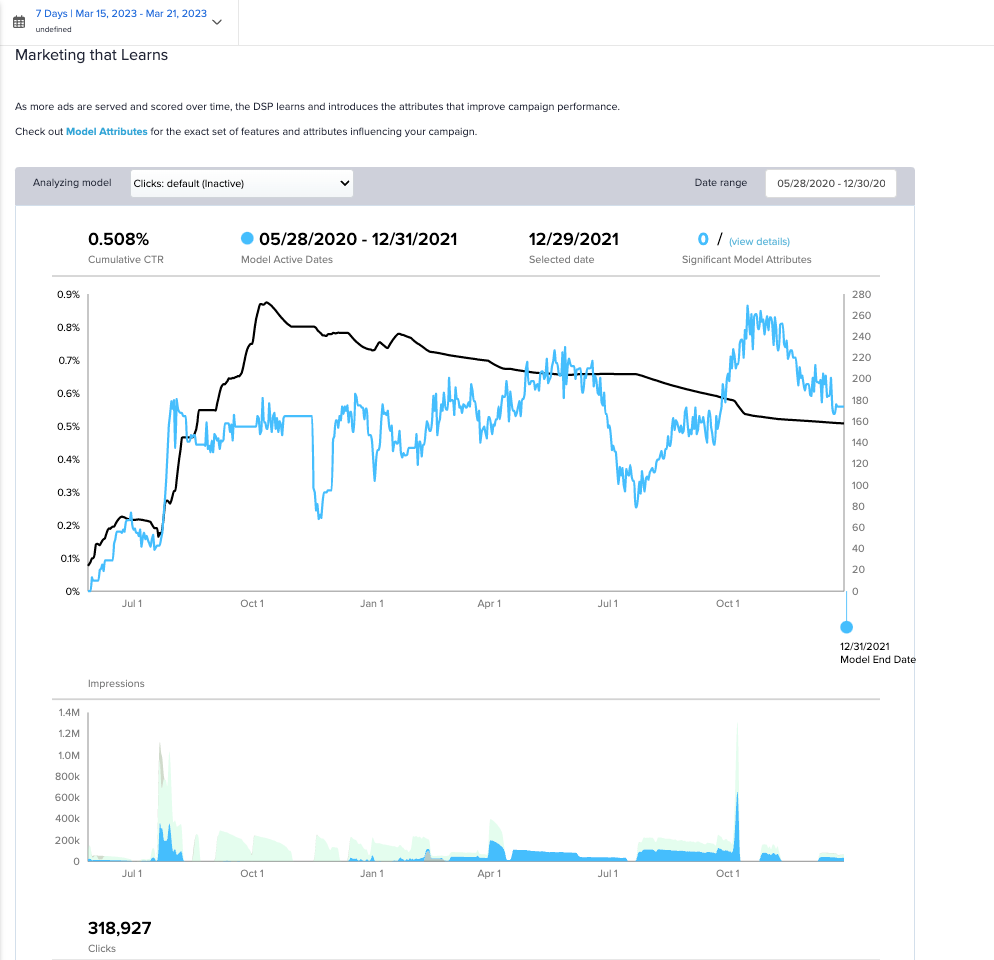Image resolution: width=994 pixels, height=960 pixels.
Task: Click the 12/29/2021 Selected date value
Action: pyautogui.click(x=573, y=239)
